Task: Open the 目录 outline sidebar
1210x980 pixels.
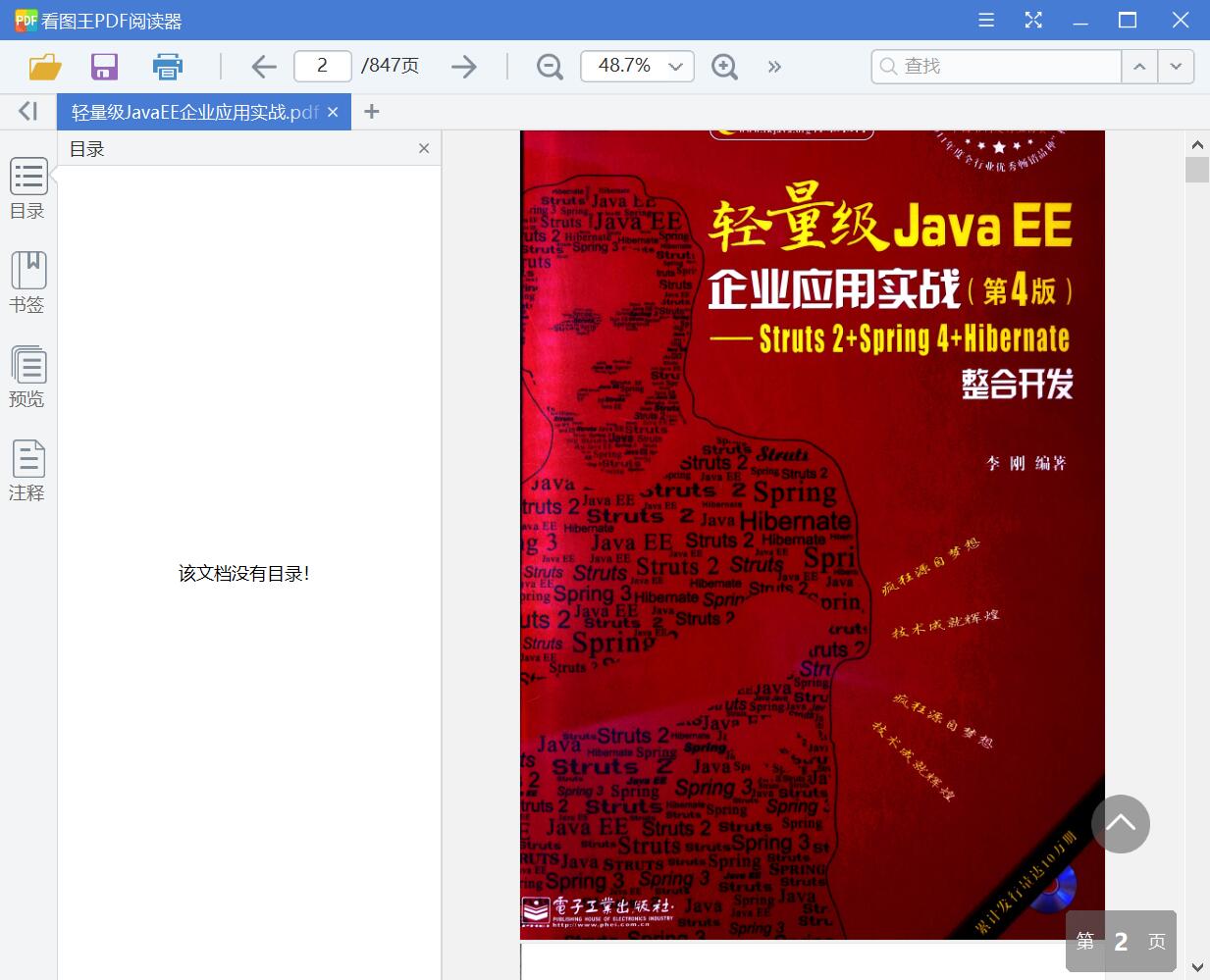Action: coord(27,188)
